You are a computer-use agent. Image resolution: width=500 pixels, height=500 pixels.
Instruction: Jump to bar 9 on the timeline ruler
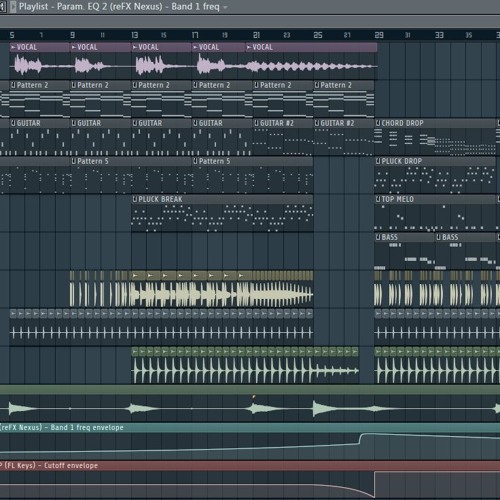point(73,35)
